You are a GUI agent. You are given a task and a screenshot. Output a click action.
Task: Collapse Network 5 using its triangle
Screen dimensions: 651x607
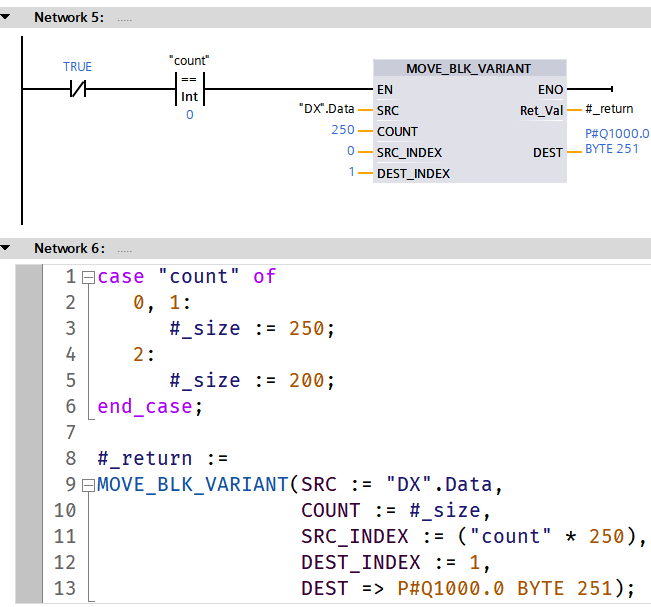coord(7,18)
